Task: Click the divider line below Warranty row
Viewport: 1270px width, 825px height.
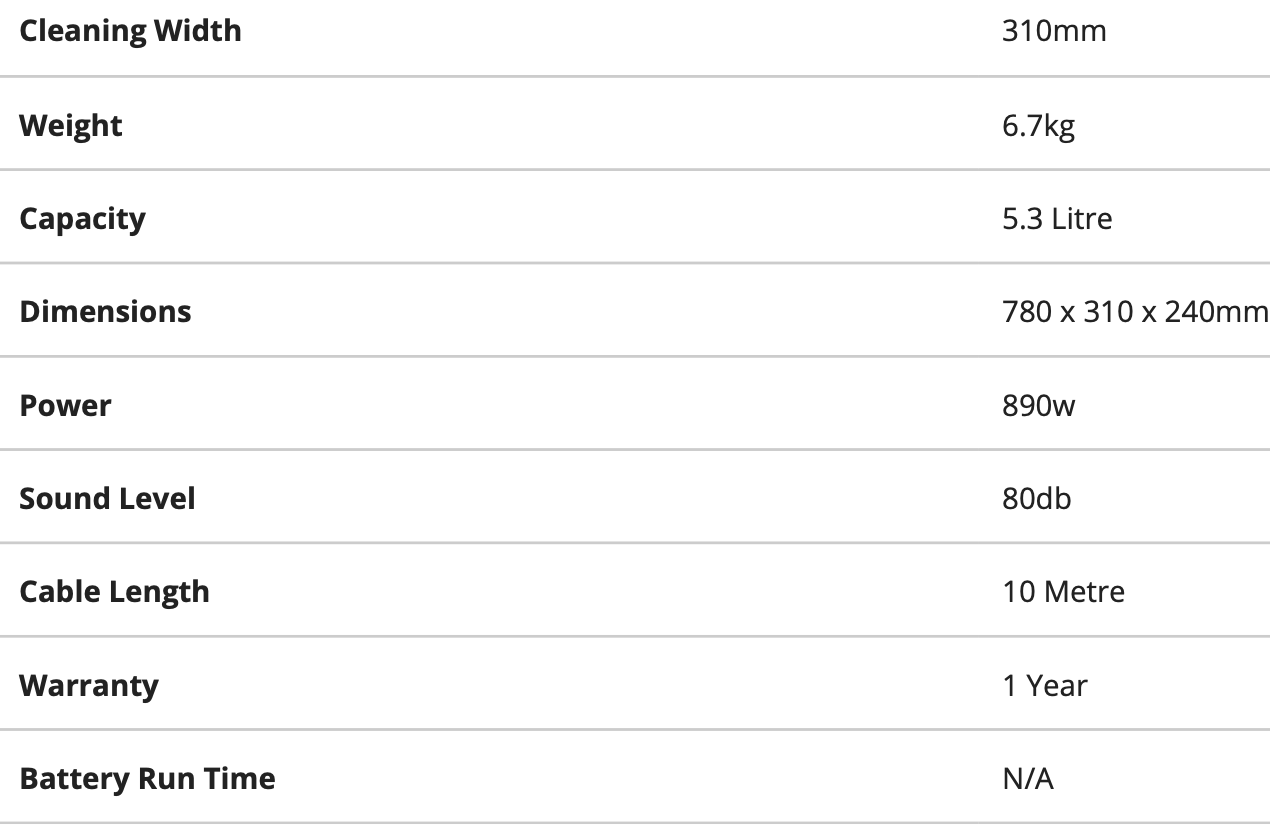Action: click(x=635, y=730)
